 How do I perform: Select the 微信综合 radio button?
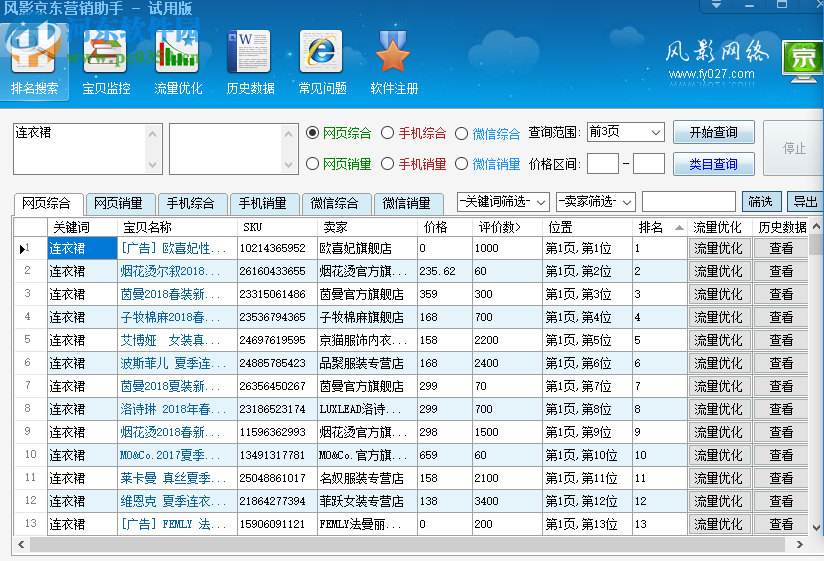461,133
